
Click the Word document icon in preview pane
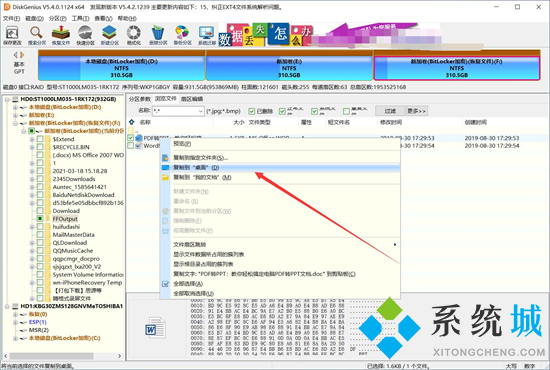point(155,327)
